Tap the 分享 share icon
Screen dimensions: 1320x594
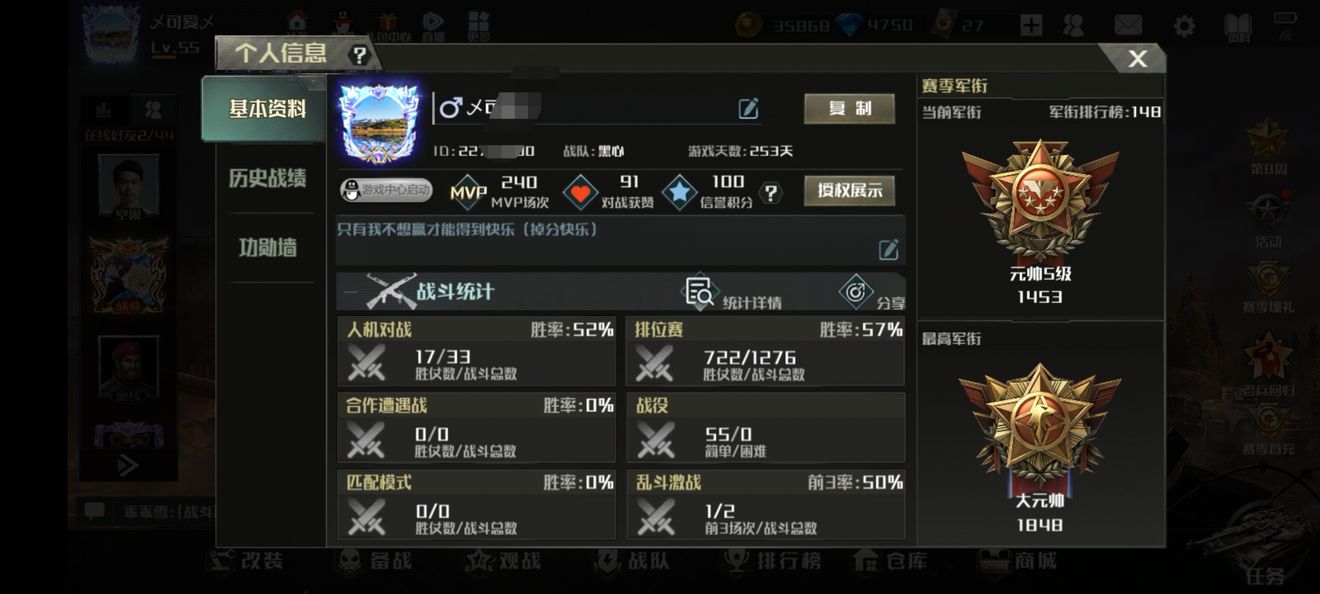[x=856, y=291]
